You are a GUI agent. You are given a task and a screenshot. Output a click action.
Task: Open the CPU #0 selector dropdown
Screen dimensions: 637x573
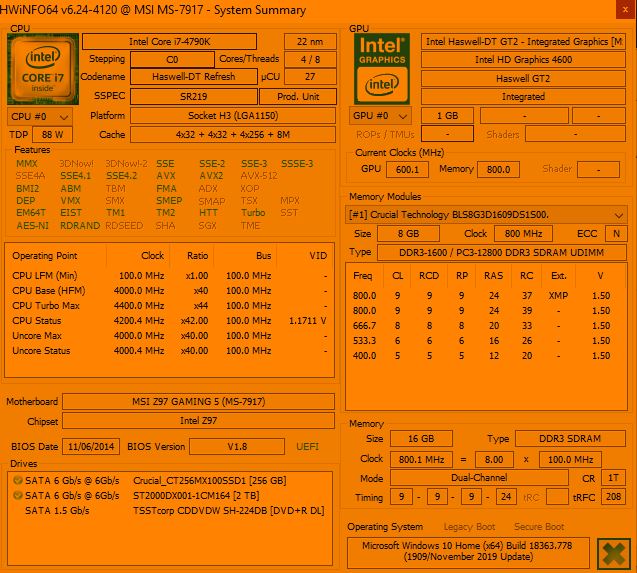coord(40,117)
